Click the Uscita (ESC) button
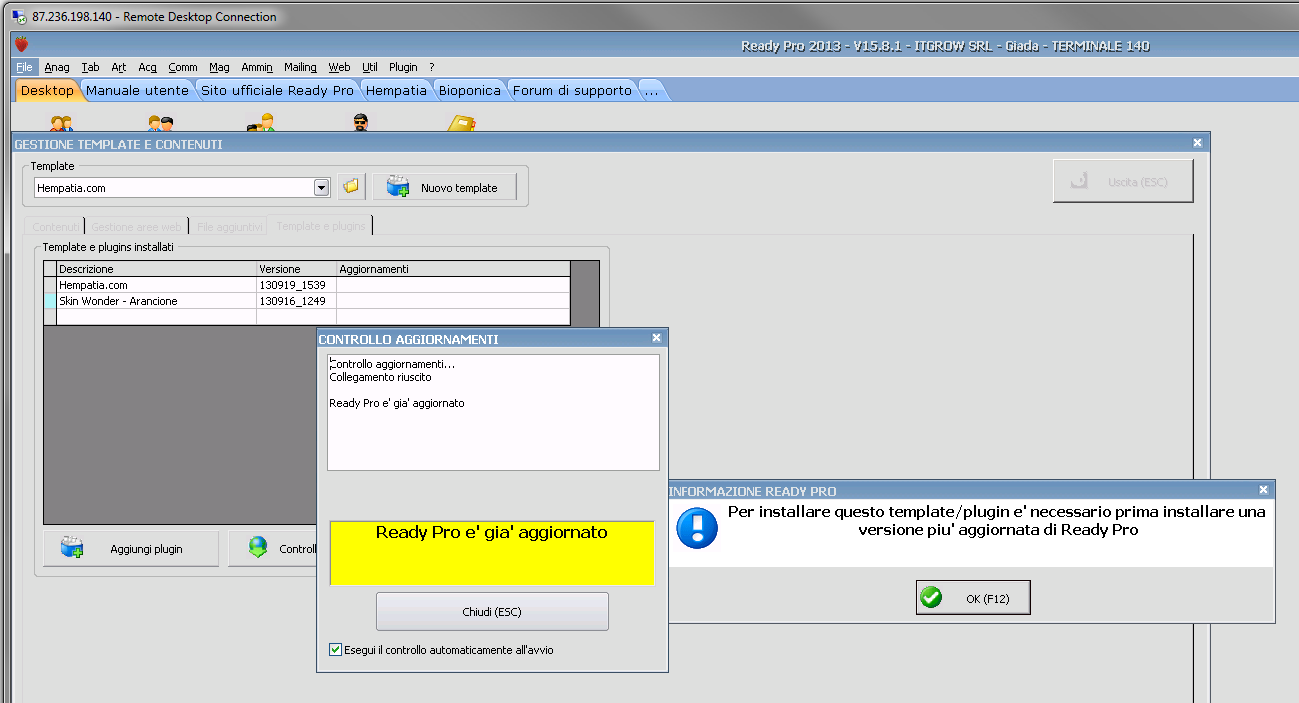The image size is (1299, 703). coord(1123,182)
